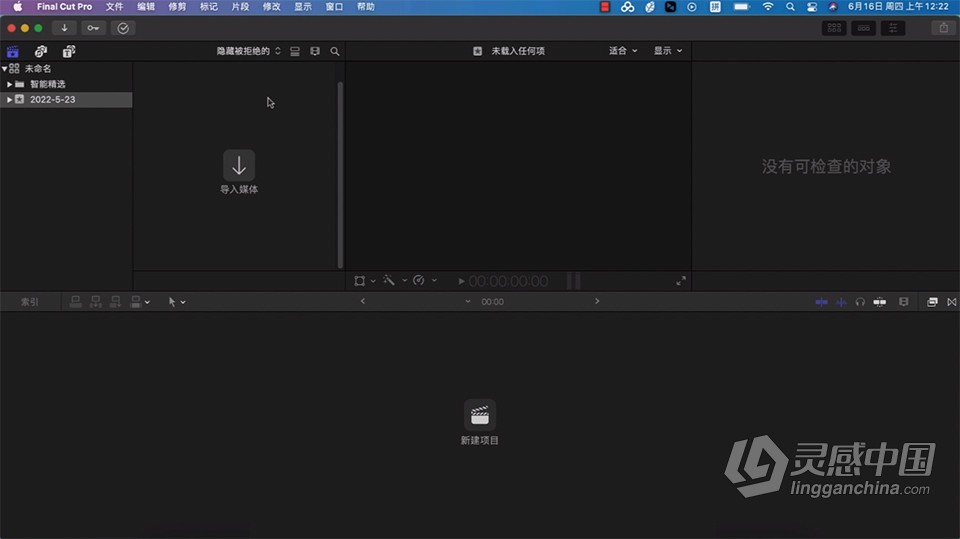Open browser search magnifier

(335, 51)
